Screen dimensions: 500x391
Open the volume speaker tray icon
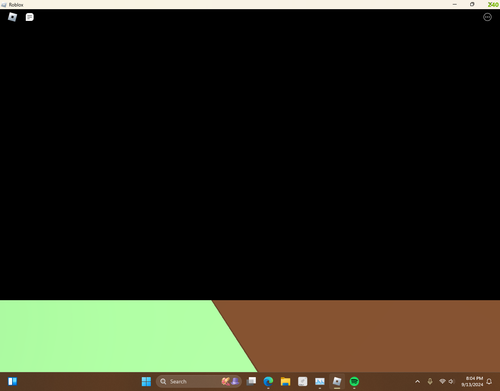coord(451,381)
